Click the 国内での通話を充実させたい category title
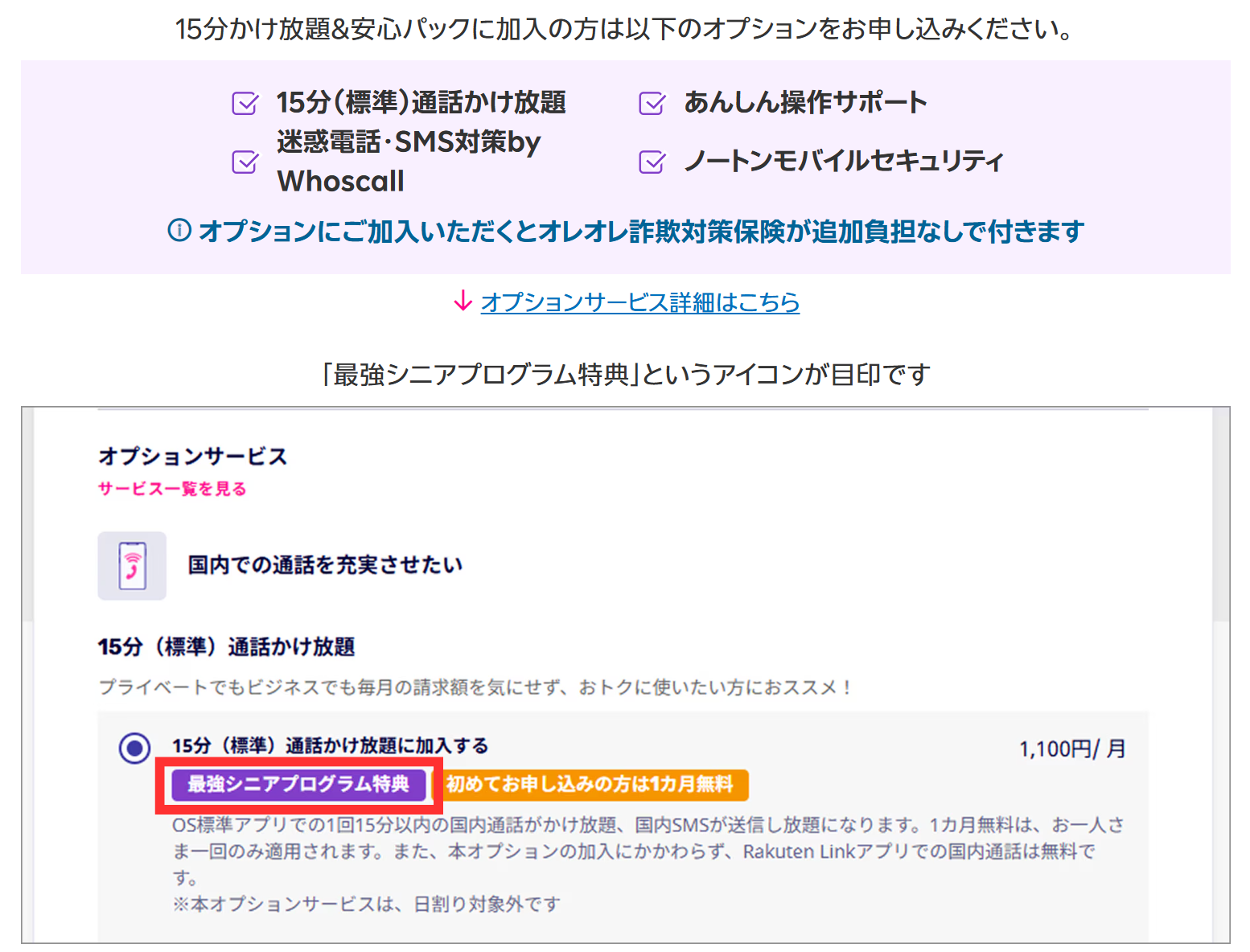The image size is (1250, 952). 325,565
